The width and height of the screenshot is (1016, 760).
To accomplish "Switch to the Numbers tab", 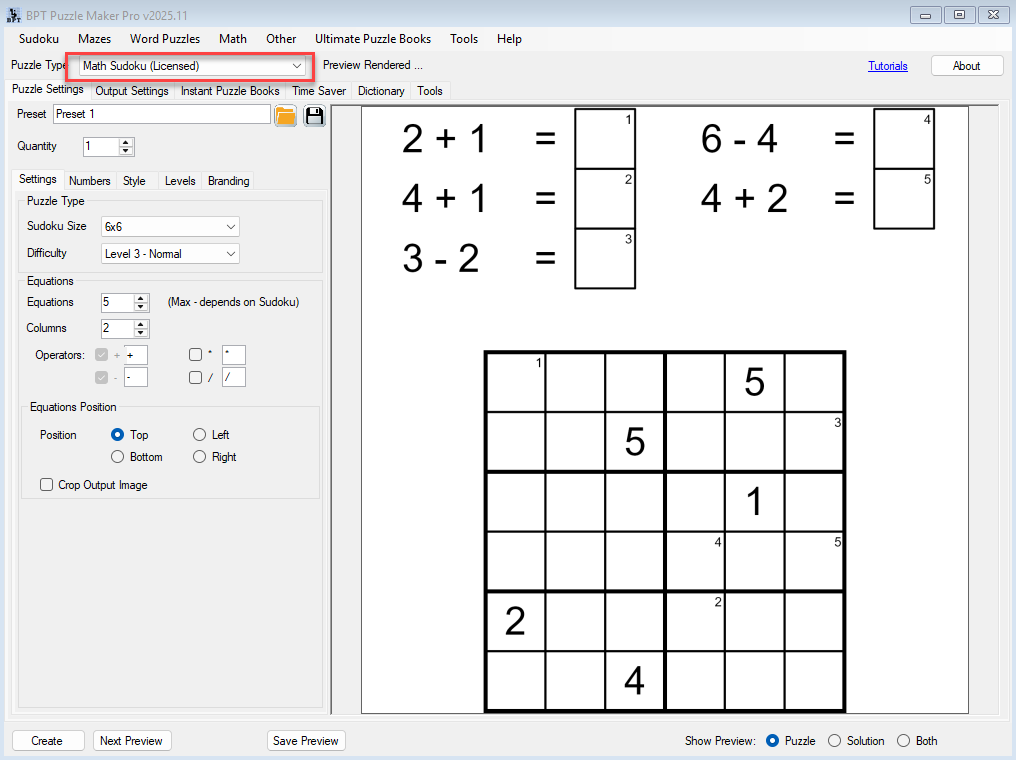I will pos(89,181).
